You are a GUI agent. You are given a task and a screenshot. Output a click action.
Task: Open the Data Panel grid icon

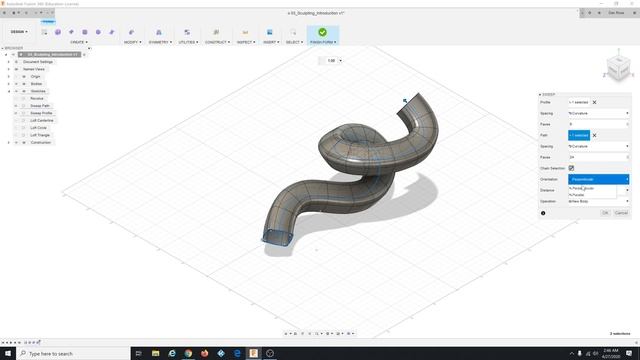(4, 13)
